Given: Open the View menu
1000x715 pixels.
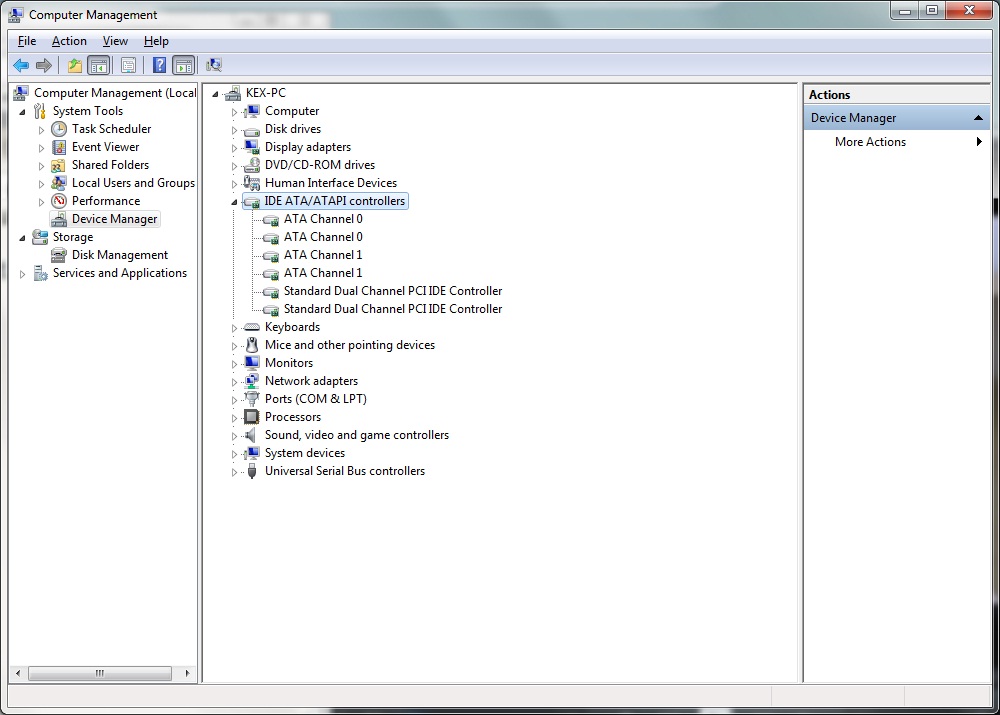Looking at the screenshot, I should pos(115,41).
